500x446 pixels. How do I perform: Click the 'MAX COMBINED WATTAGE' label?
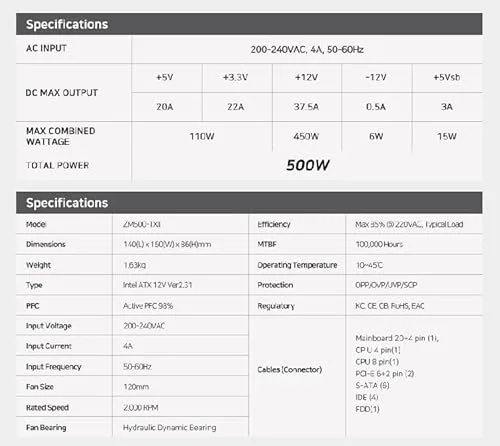click(x=61, y=136)
